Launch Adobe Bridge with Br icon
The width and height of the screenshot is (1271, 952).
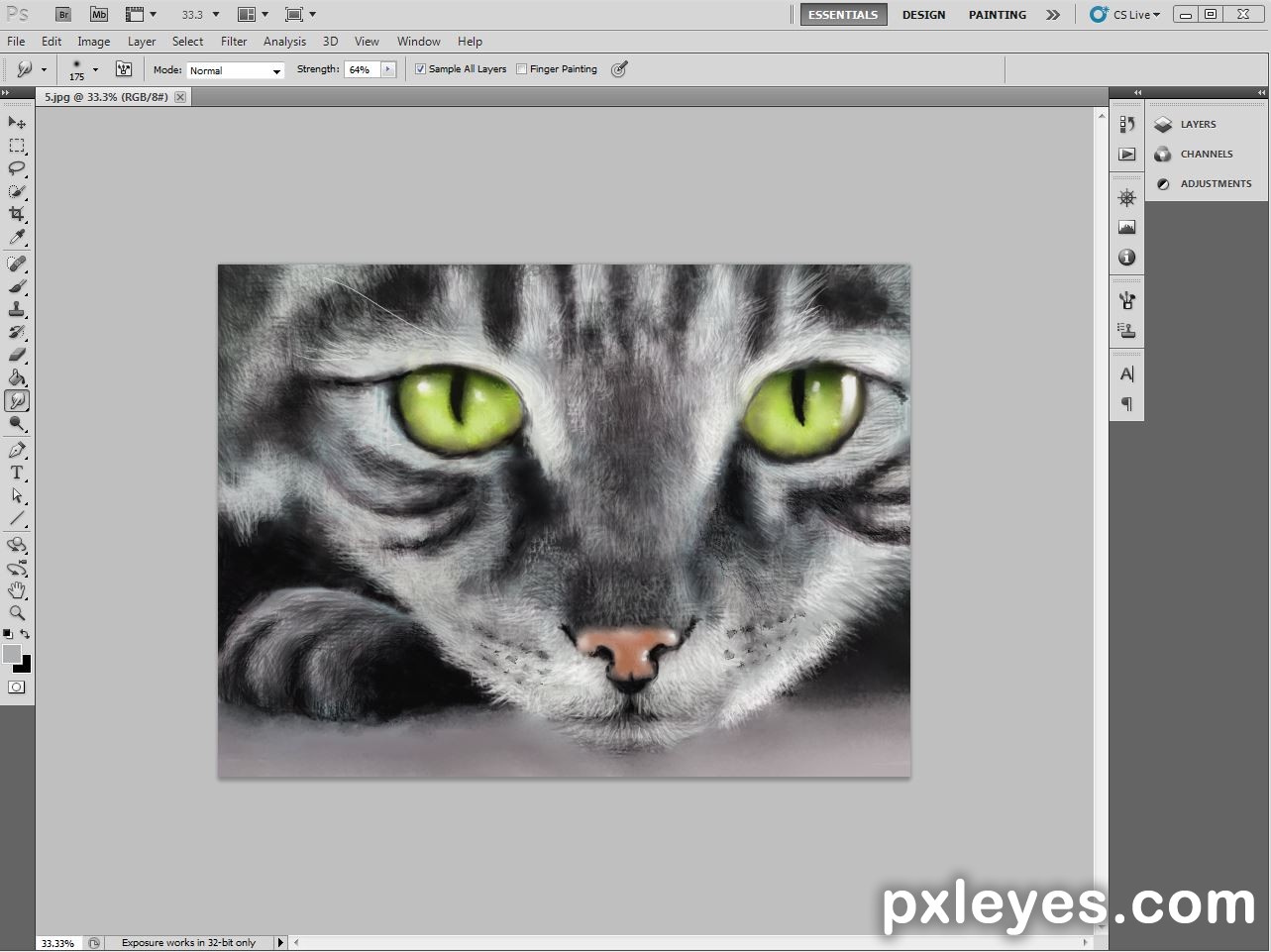tap(63, 14)
